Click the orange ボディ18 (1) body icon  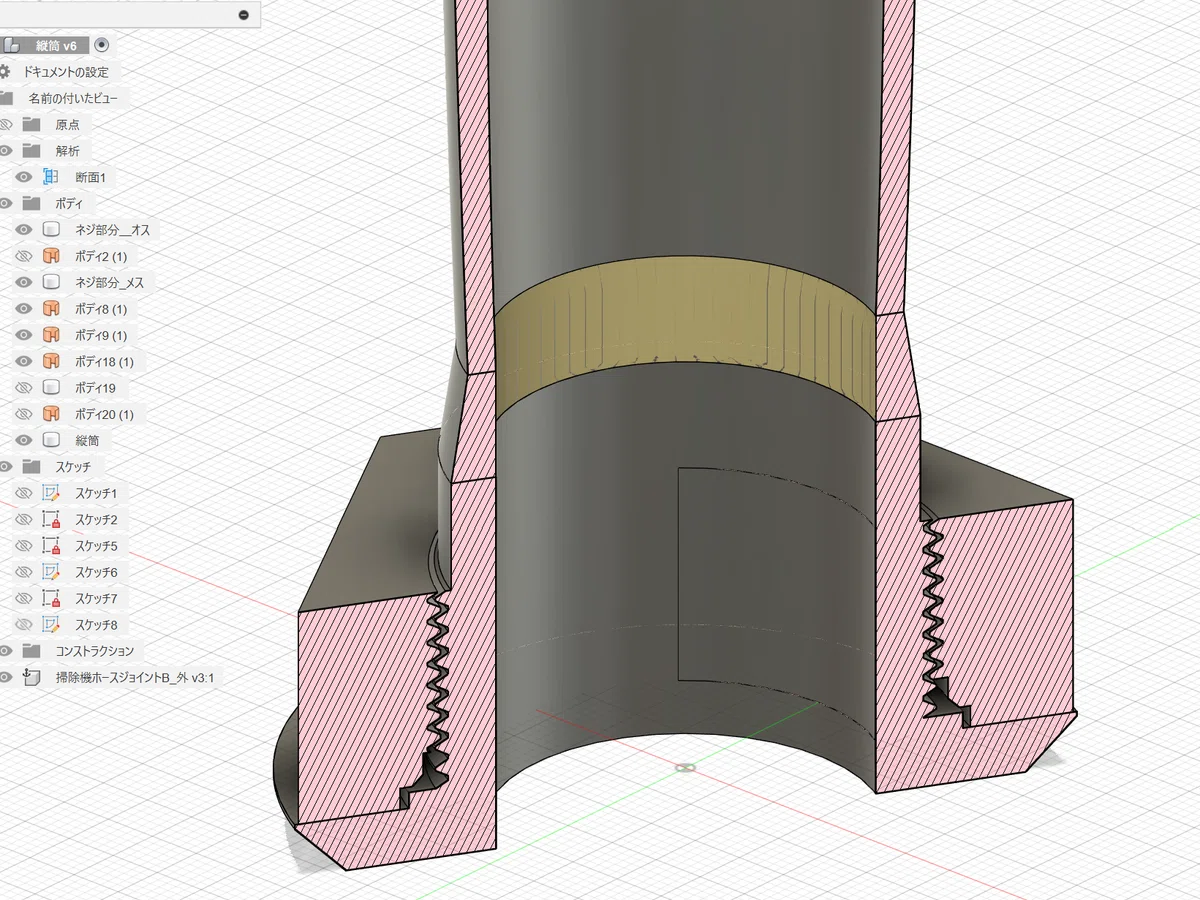(x=51, y=361)
